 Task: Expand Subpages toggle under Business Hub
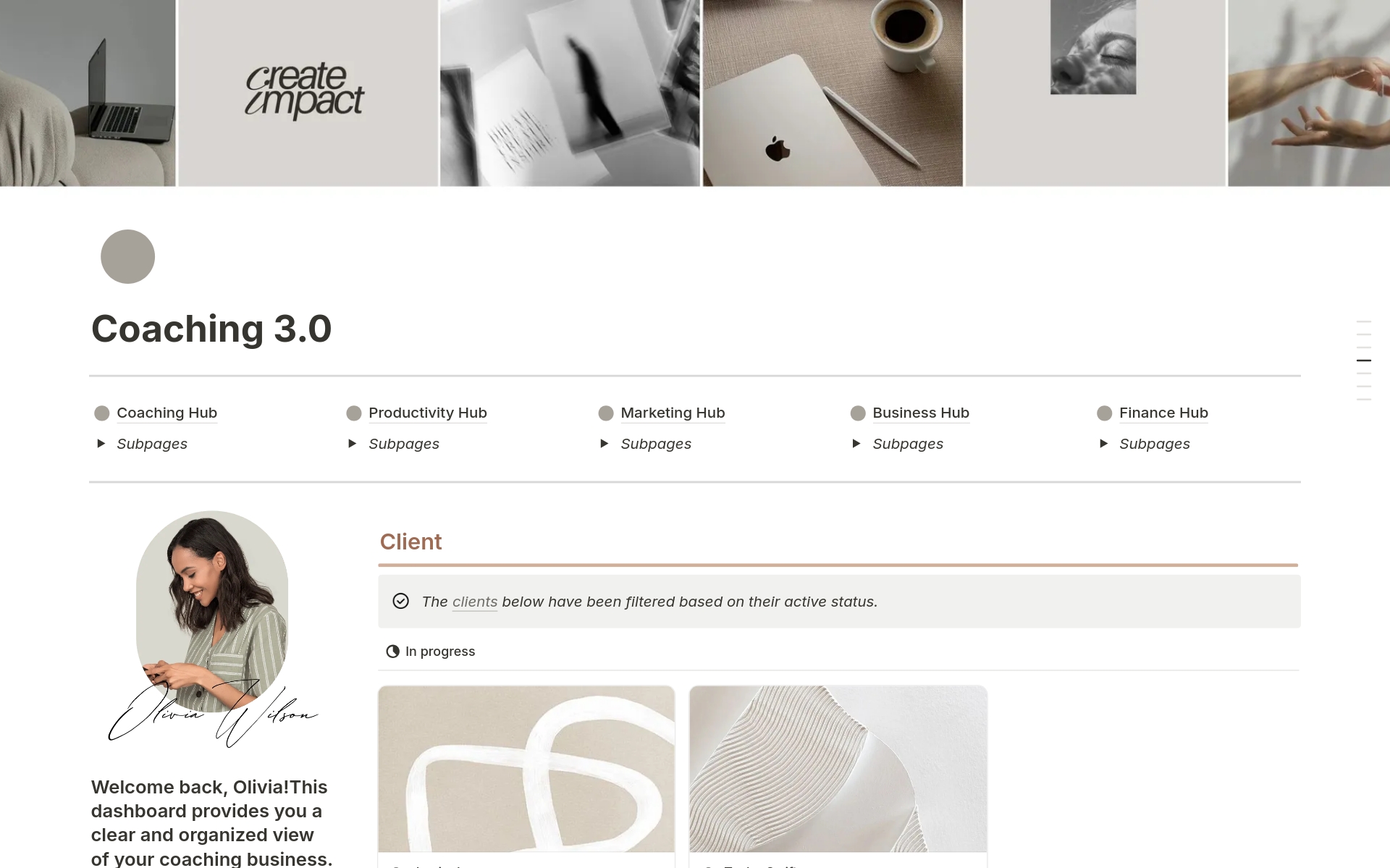[856, 444]
